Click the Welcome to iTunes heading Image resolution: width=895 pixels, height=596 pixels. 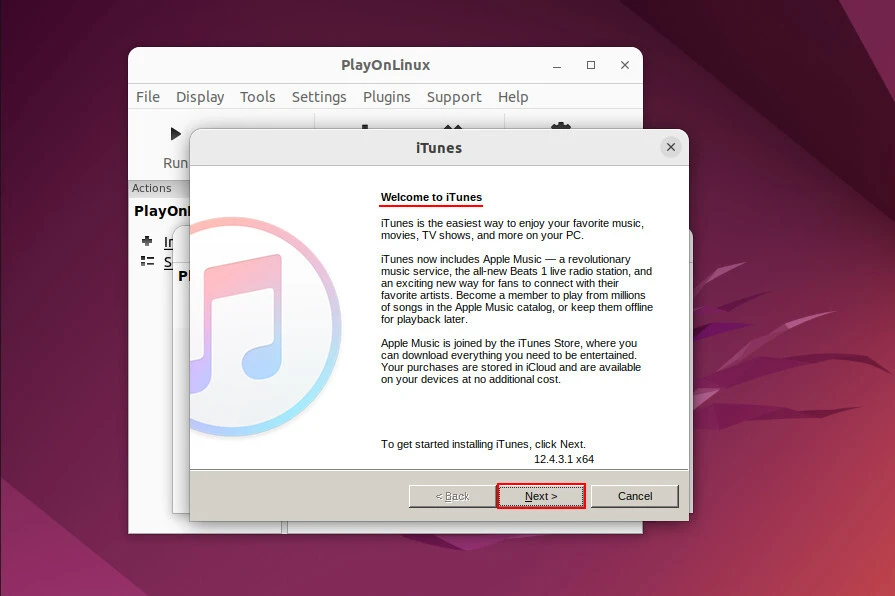click(431, 197)
